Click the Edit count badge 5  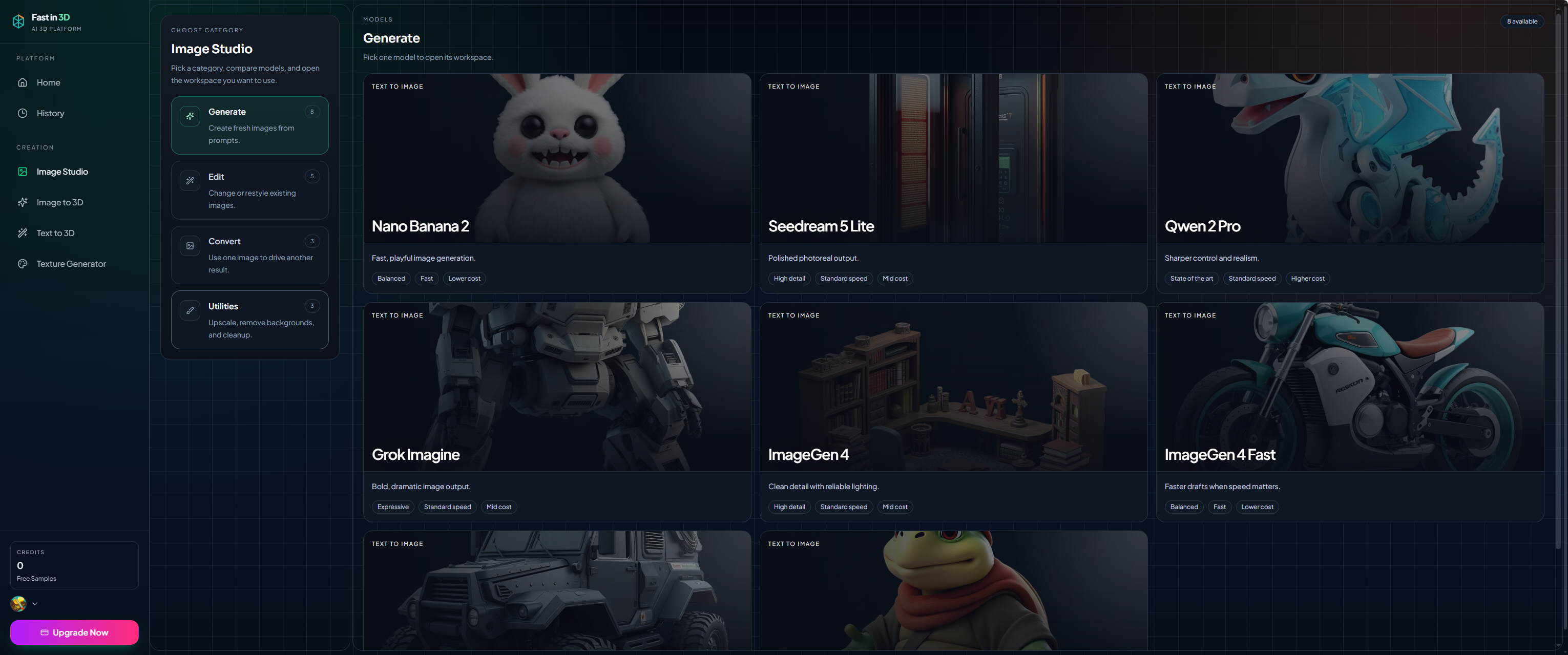(312, 177)
